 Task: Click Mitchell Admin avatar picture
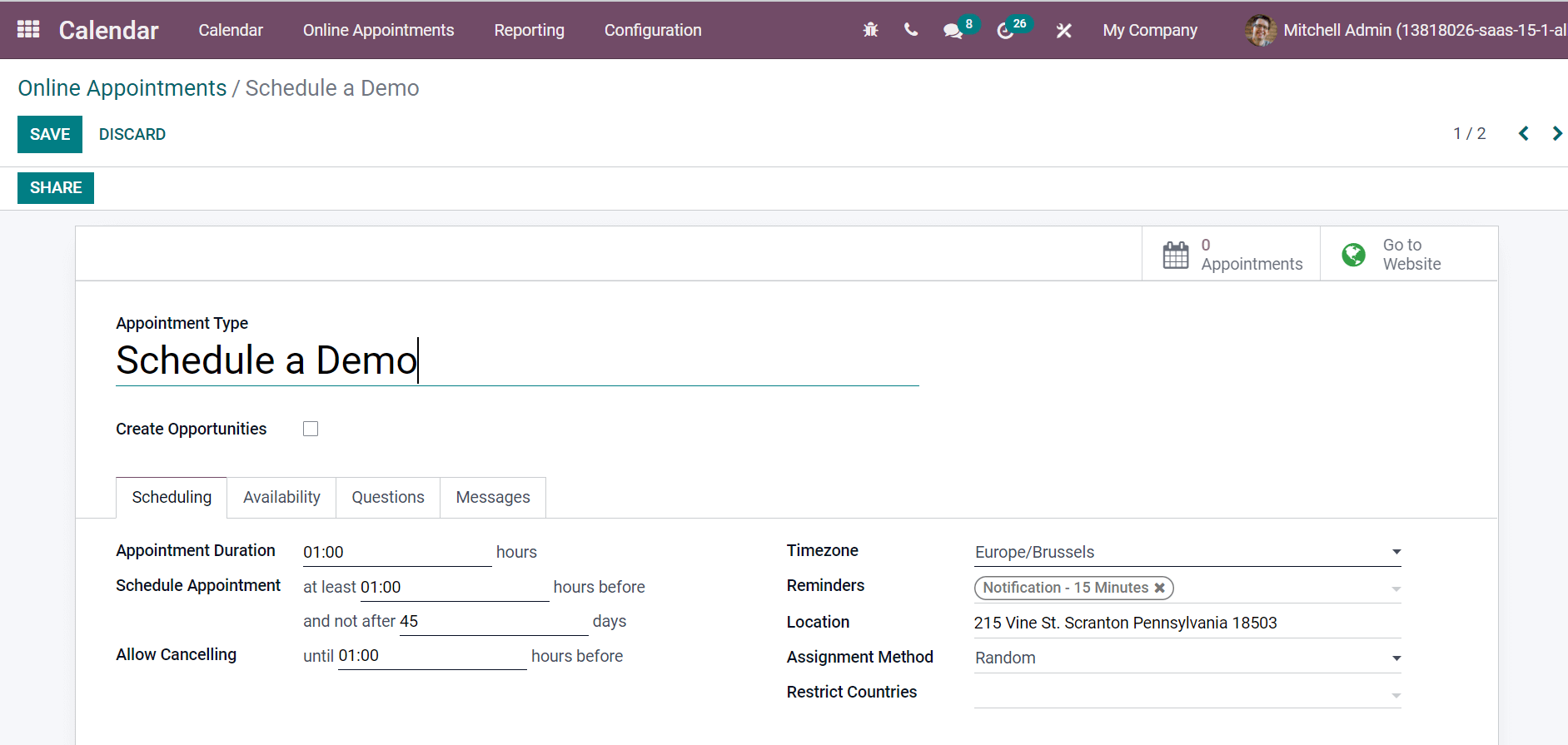[1261, 31]
